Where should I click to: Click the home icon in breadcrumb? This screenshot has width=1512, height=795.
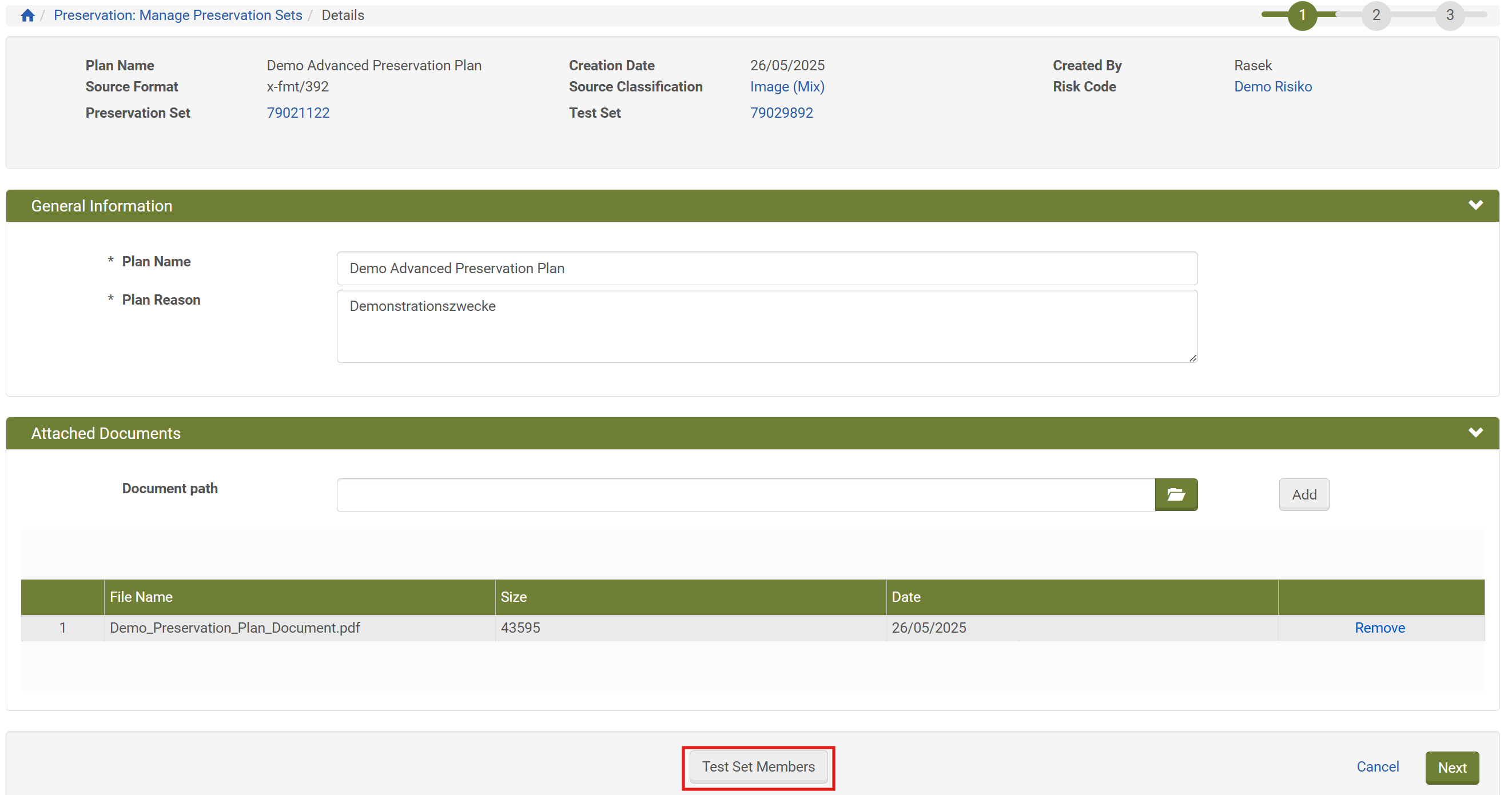coord(27,15)
